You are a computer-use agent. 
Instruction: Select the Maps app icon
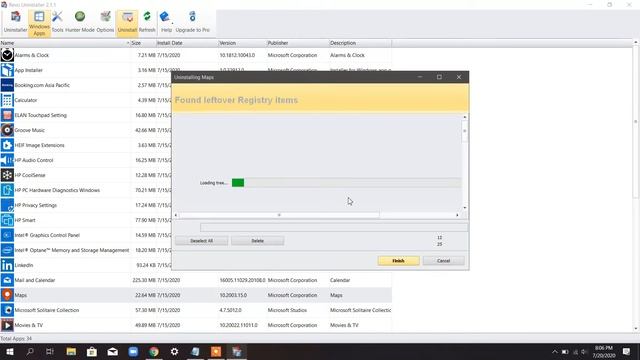click(x=7, y=295)
